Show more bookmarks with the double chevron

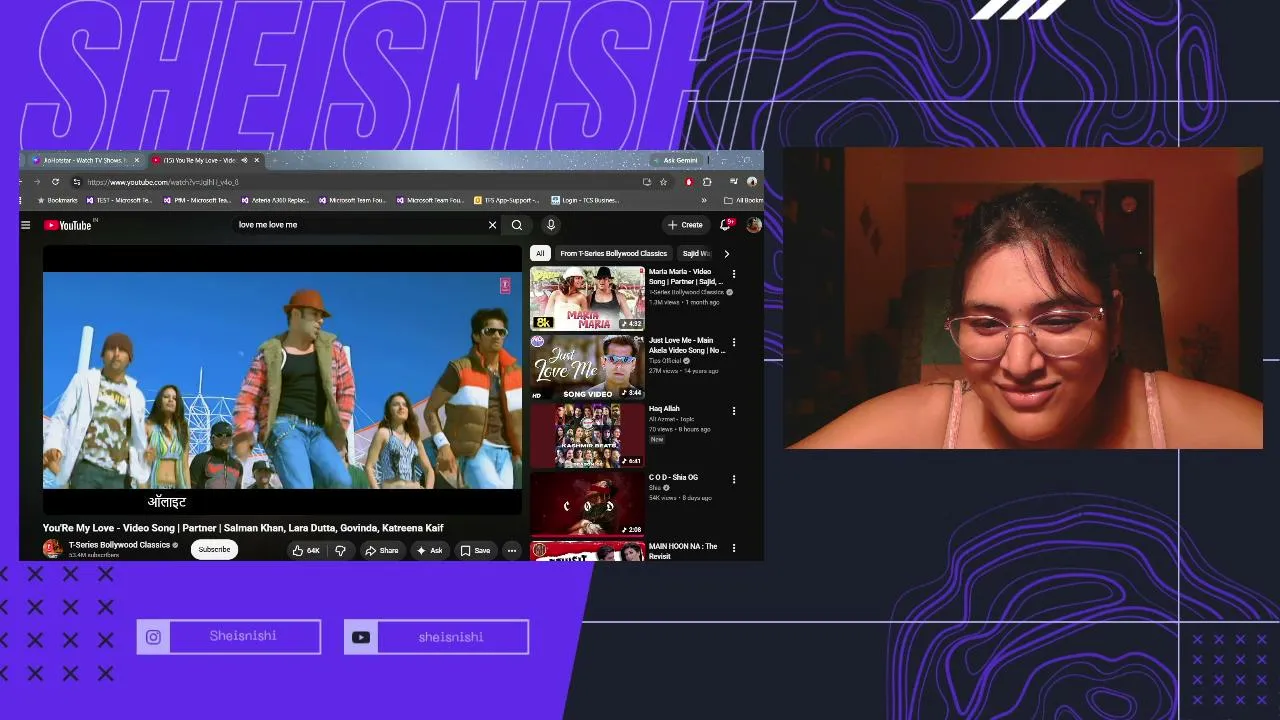click(x=704, y=200)
